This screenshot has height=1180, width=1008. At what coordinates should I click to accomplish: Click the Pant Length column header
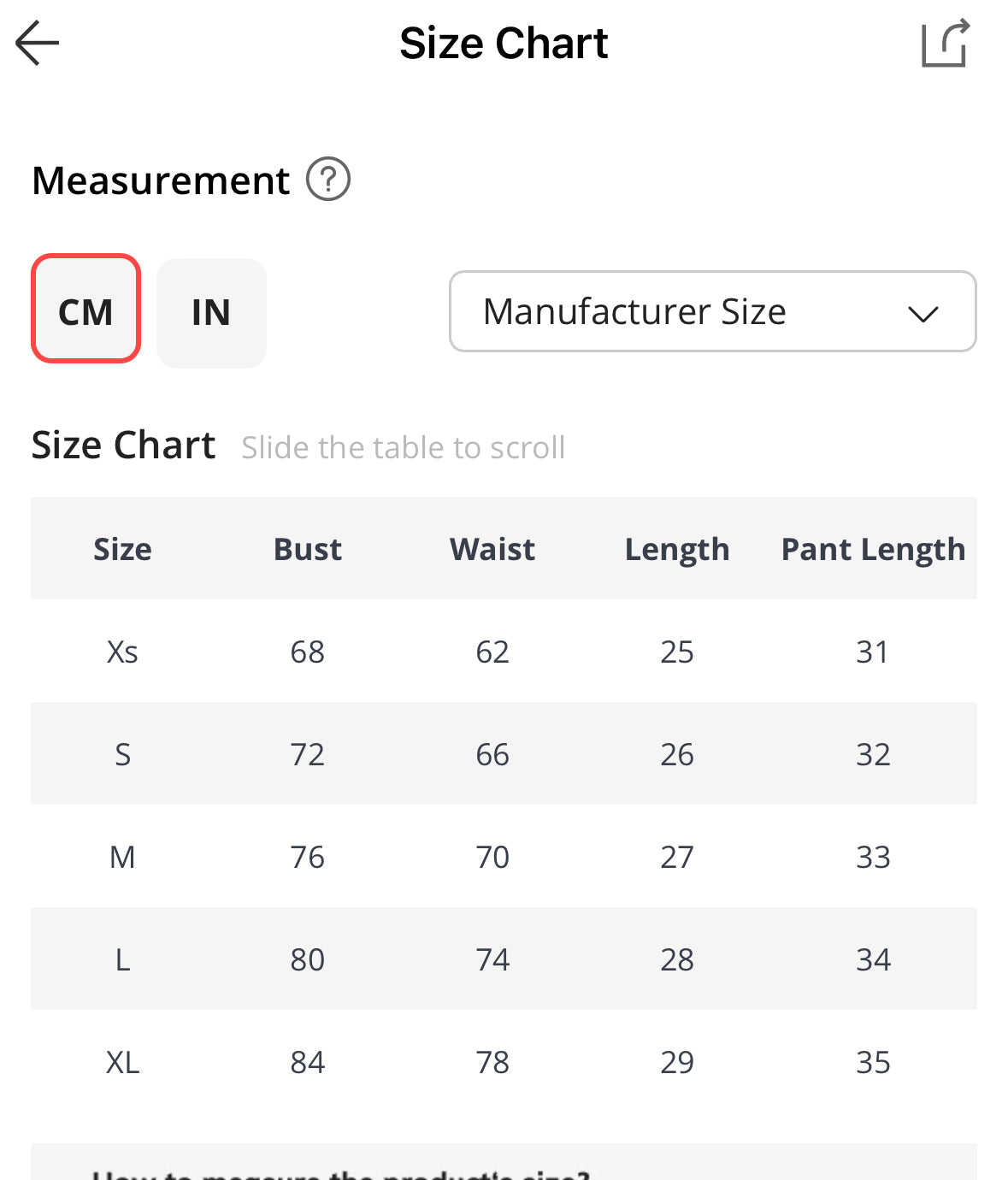coord(873,550)
